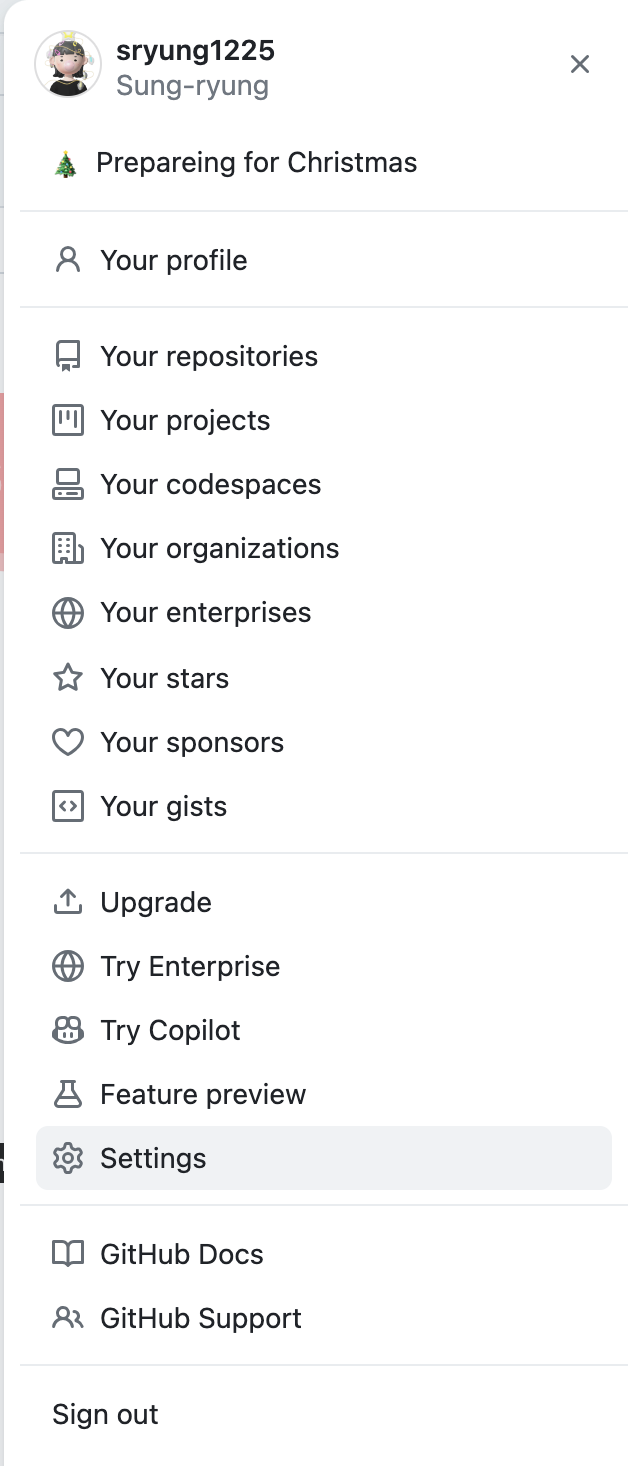
Task: Click the Settings gear icon
Action: pos(67,1159)
